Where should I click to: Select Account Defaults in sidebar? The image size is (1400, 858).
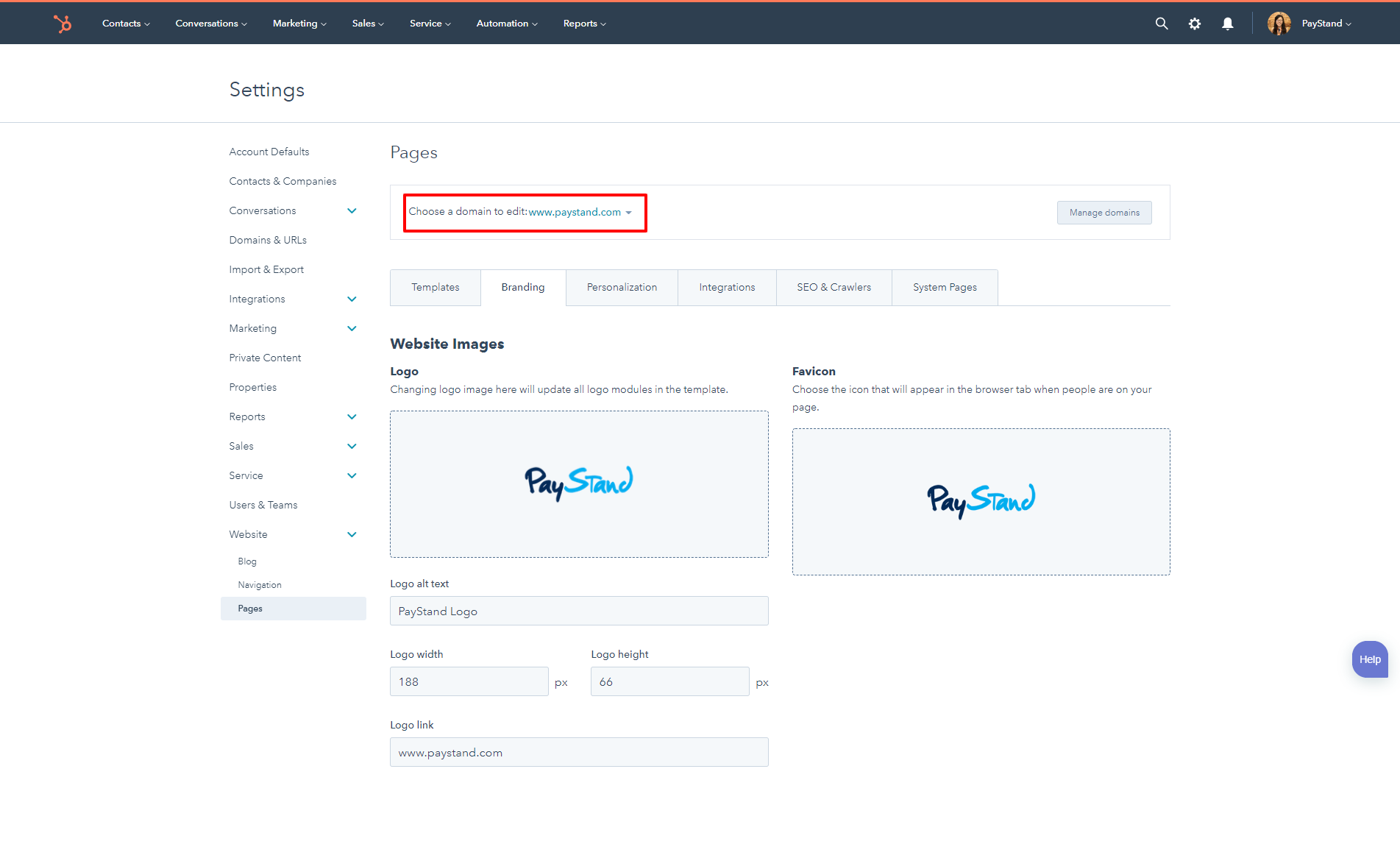tap(269, 152)
